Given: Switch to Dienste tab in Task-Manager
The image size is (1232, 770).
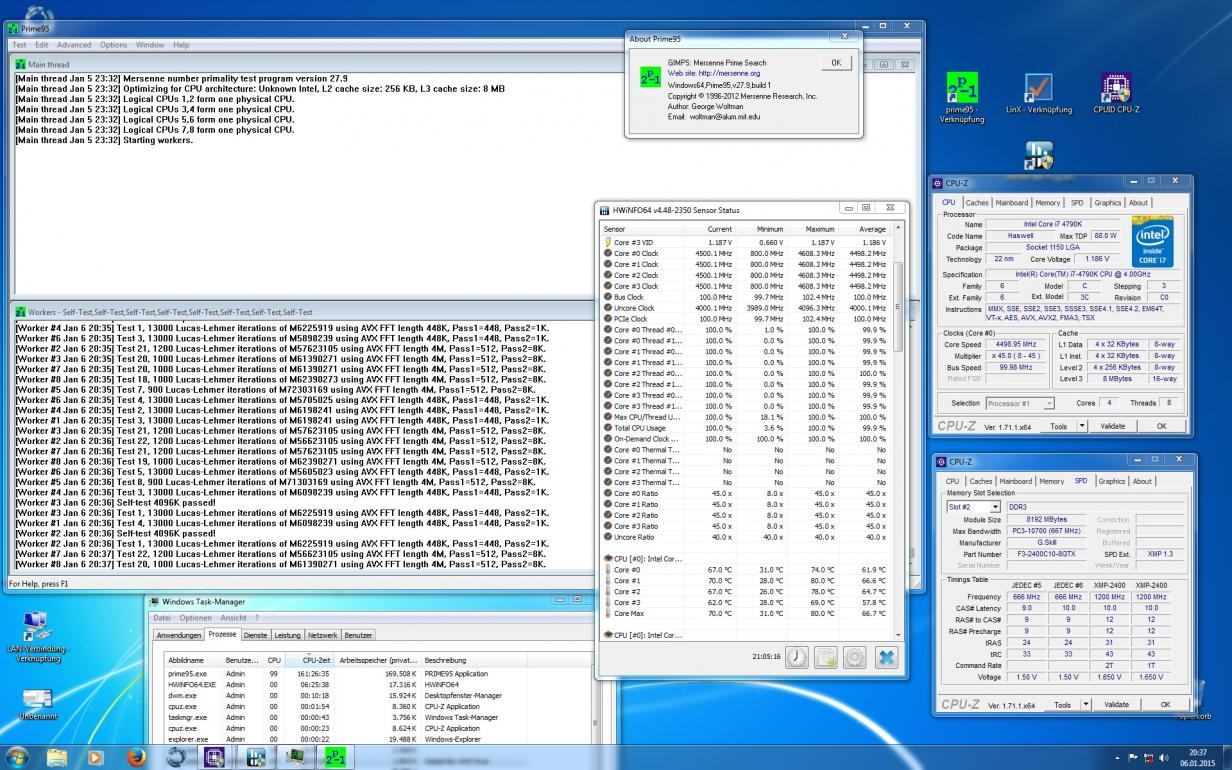Looking at the screenshot, I should click(x=256, y=635).
